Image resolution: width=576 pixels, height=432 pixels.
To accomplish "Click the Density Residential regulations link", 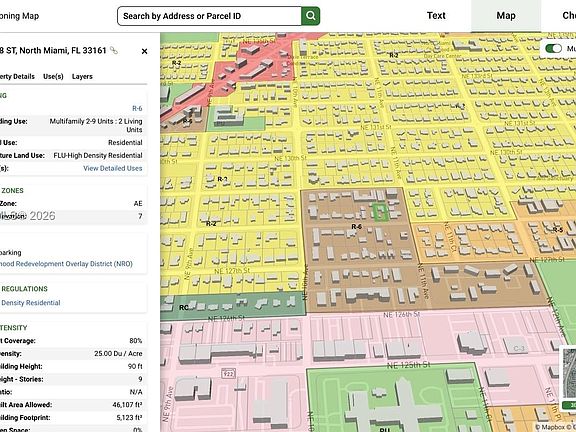I will pyautogui.click(x=31, y=303).
